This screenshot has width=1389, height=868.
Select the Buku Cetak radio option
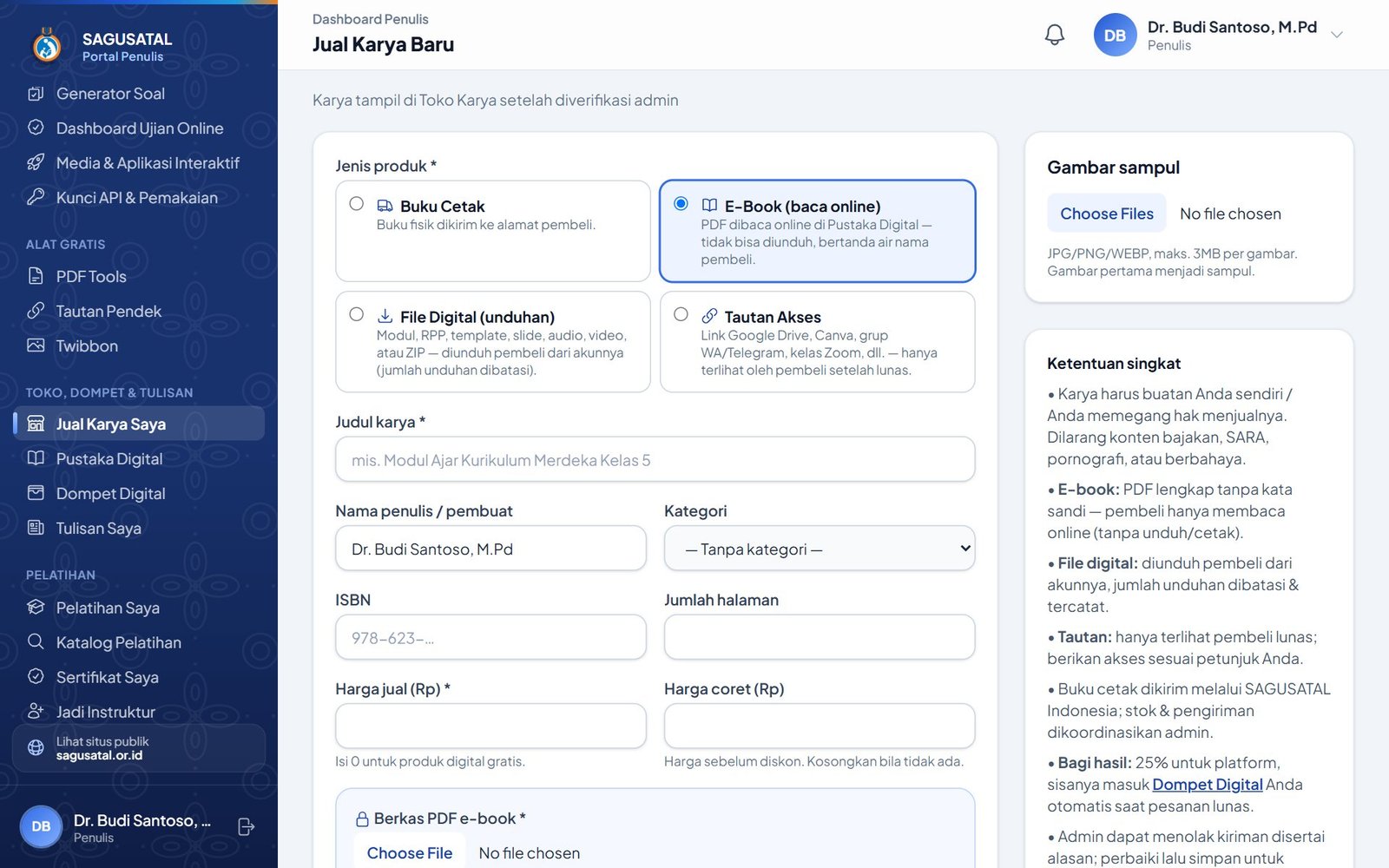(356, 203)
